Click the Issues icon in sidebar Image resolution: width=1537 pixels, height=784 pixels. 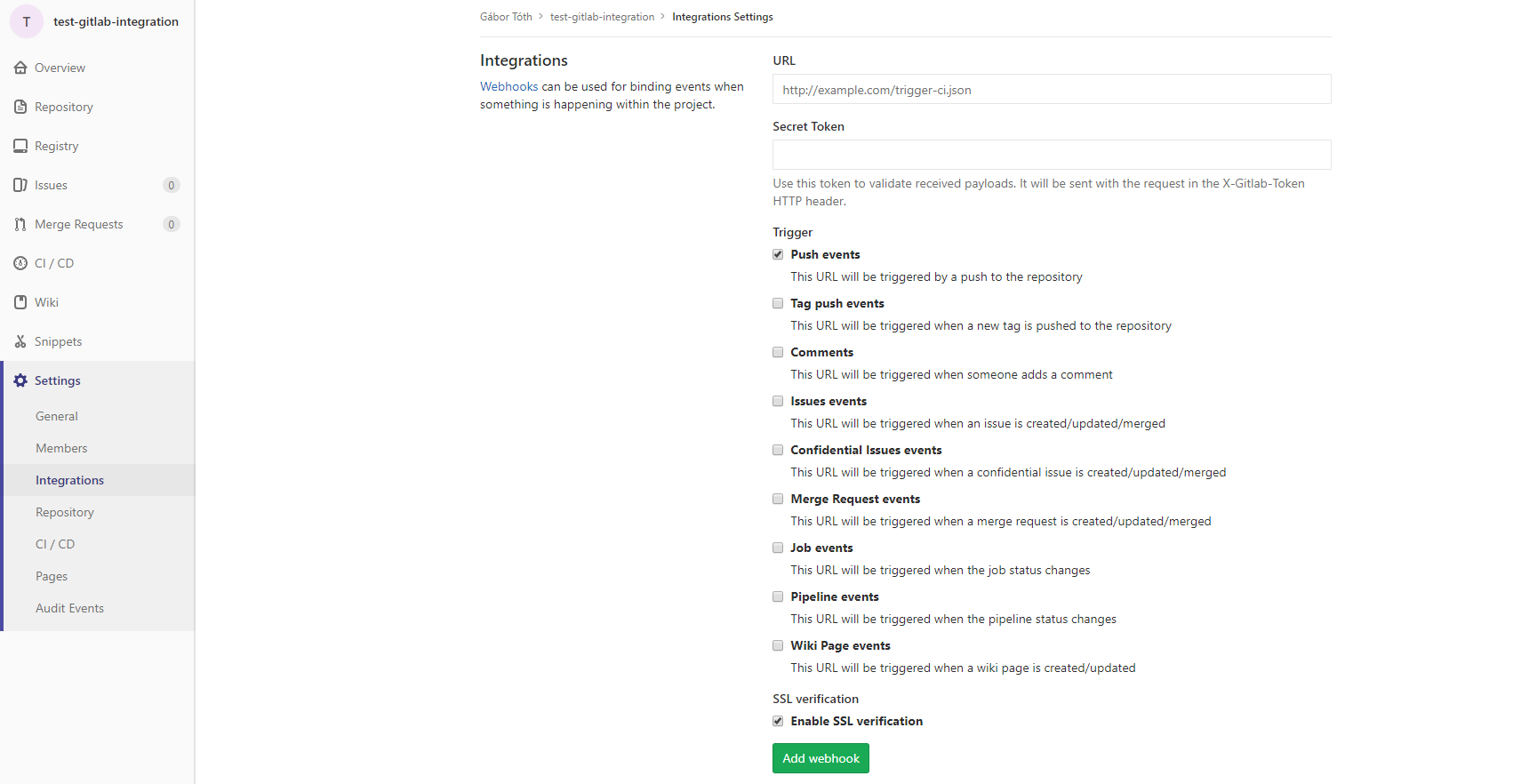pos(20,185)
